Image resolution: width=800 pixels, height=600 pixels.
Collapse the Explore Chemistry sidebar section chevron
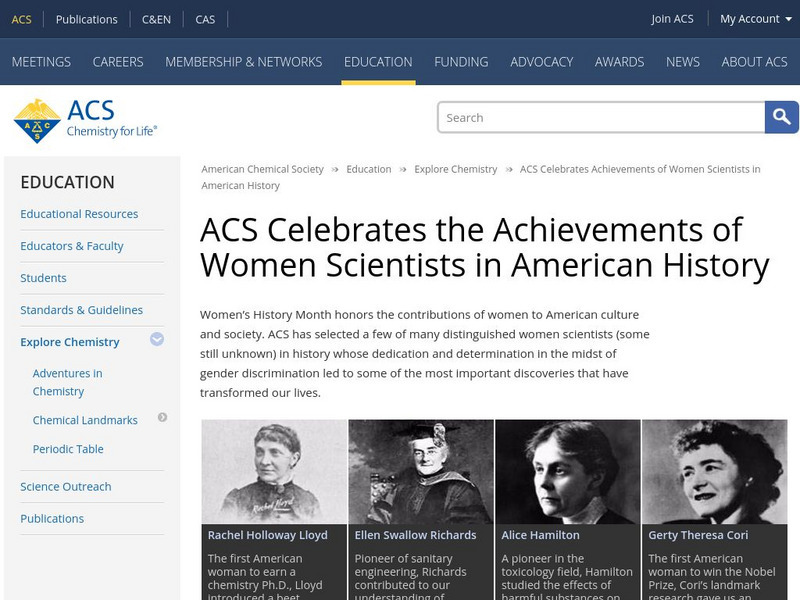(156, 341)
